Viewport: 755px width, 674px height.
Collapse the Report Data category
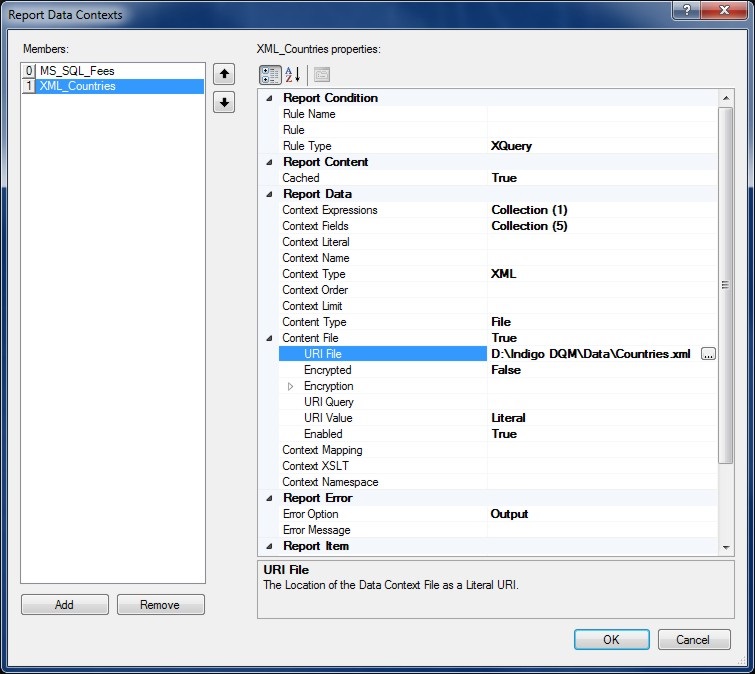click(x=268, y=194)
